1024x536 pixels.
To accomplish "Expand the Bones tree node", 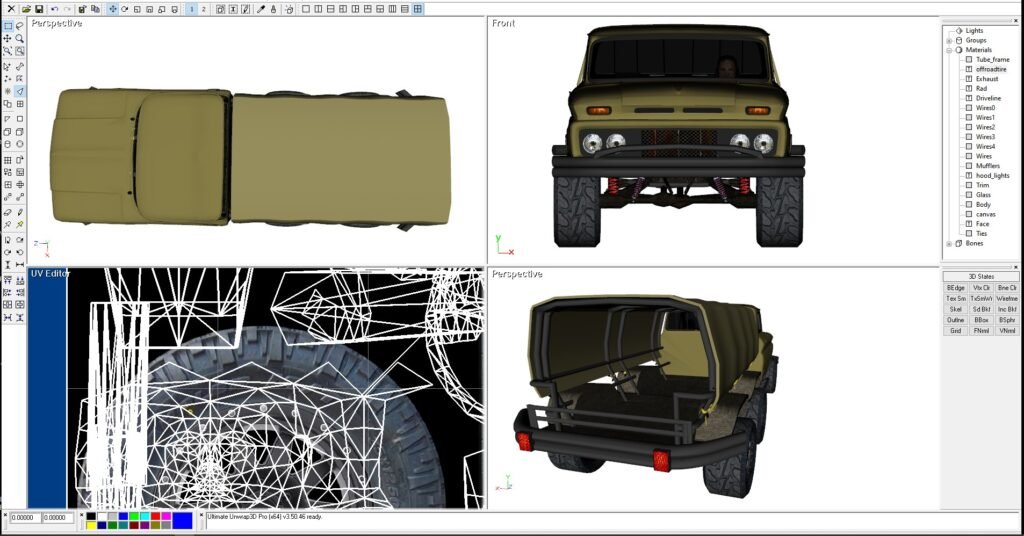I will [x=948, y=243].
